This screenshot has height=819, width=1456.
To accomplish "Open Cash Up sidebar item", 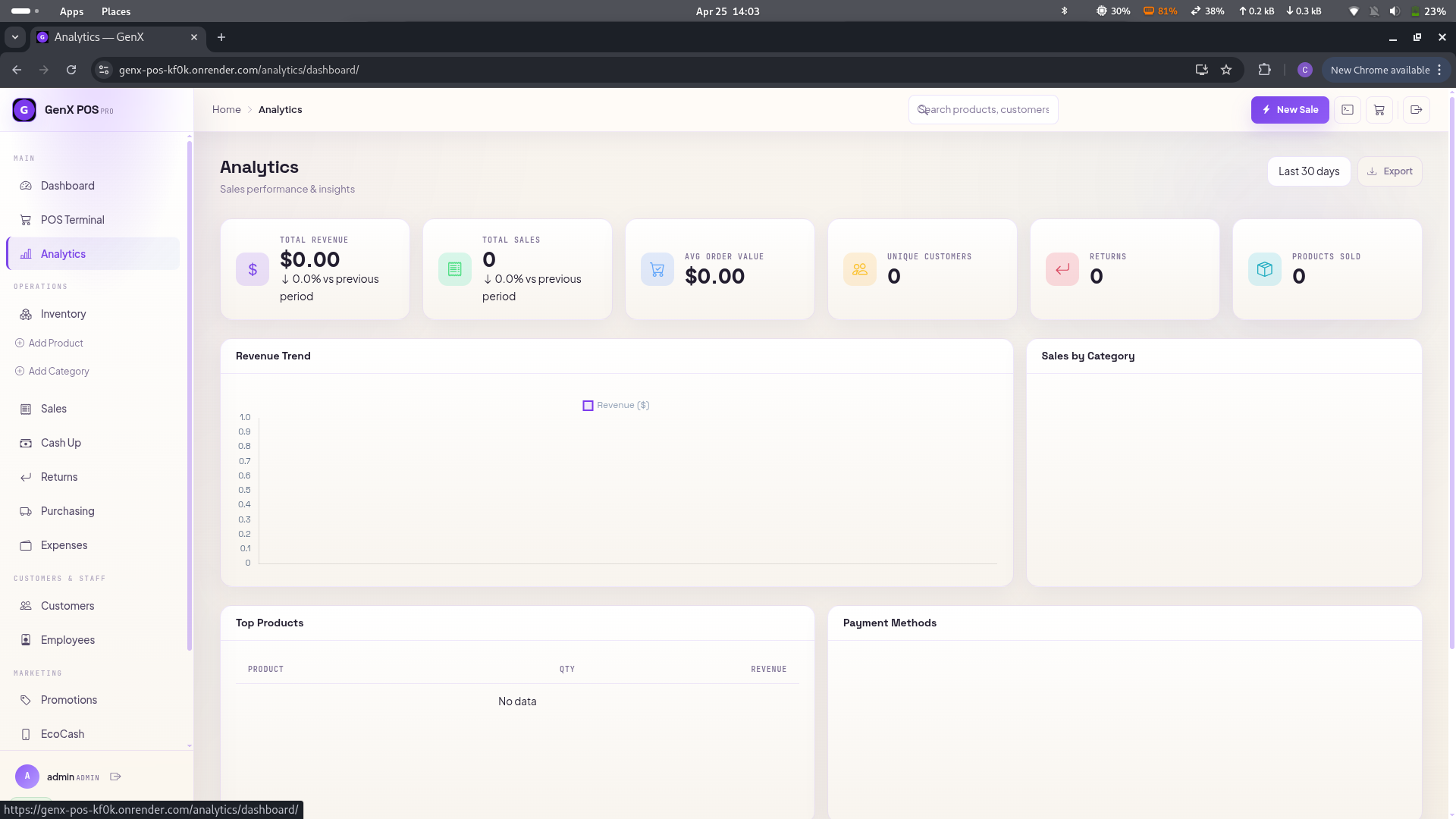I will click(x=93, y=443).
